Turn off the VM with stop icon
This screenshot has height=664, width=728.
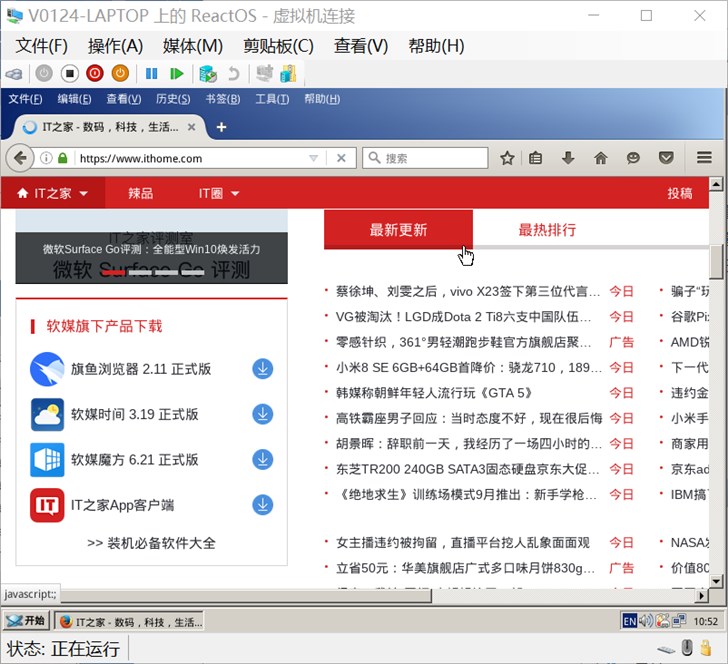point(70,73)
